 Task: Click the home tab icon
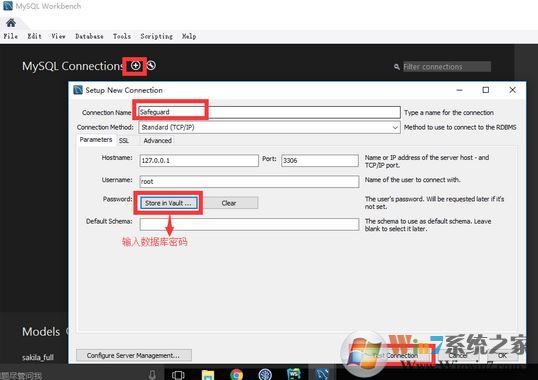point(11,23)
